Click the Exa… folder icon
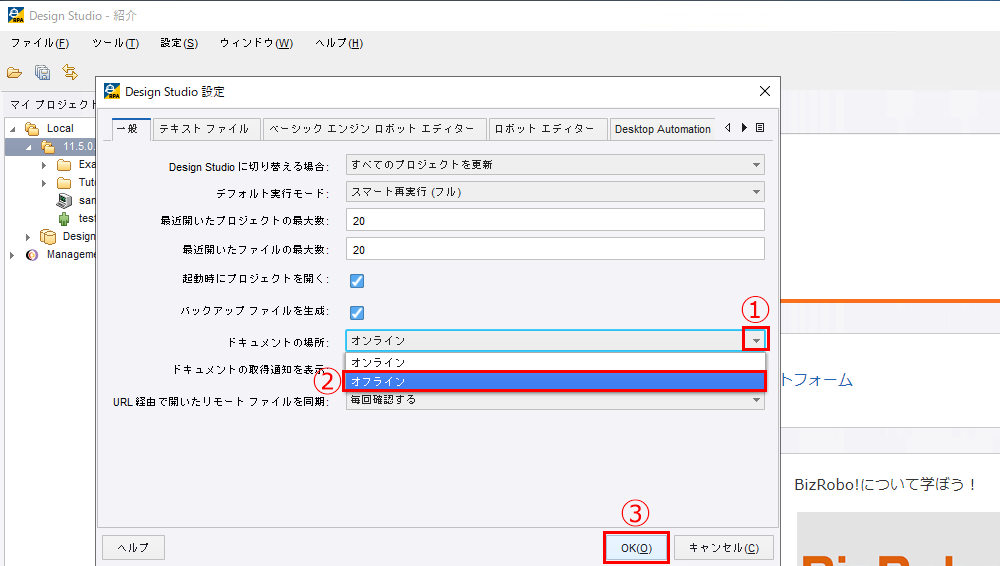Viewport: 1000px width, 566px height. tap(64, 165)
